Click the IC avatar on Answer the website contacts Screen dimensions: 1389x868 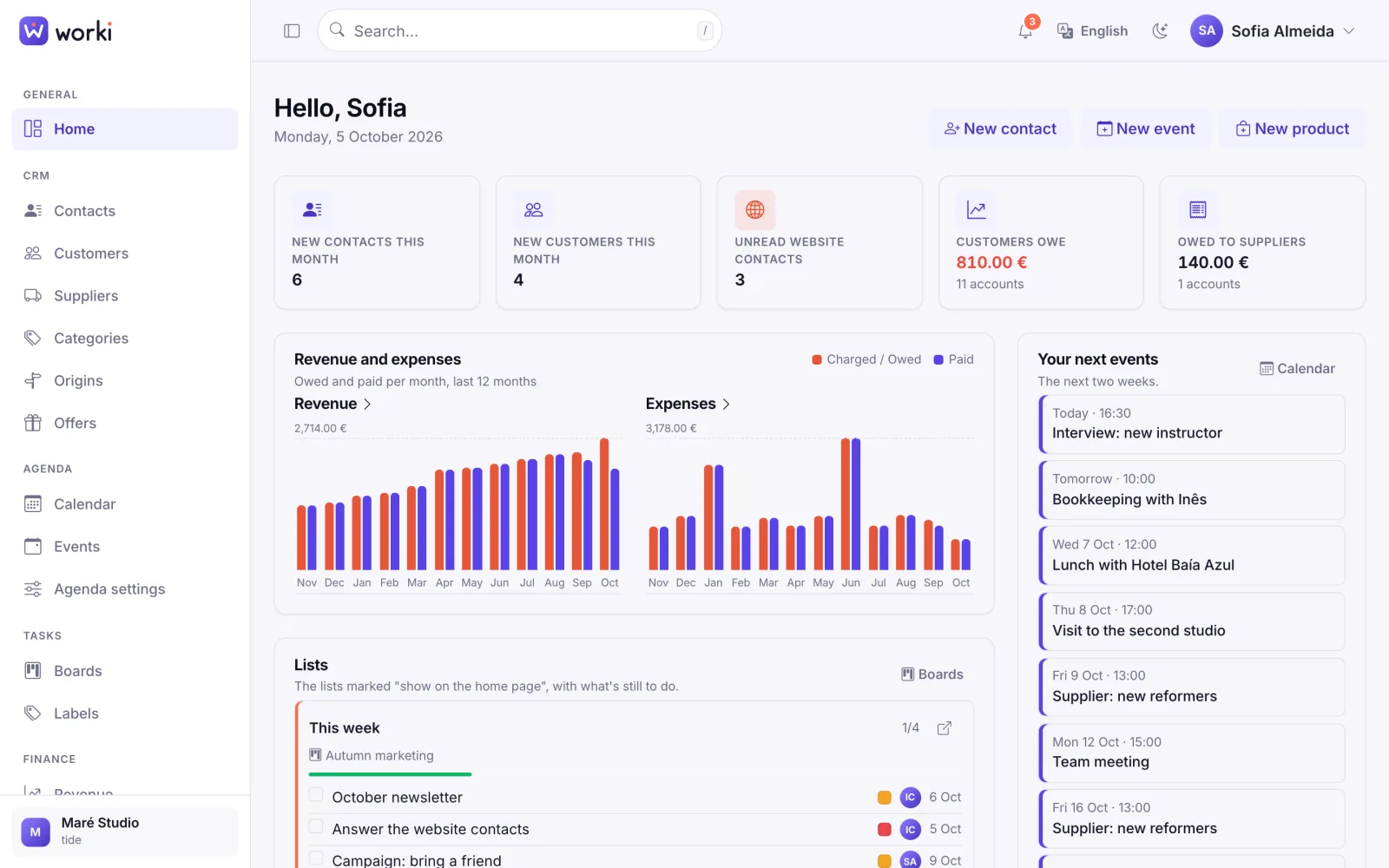tap(910, 829)
